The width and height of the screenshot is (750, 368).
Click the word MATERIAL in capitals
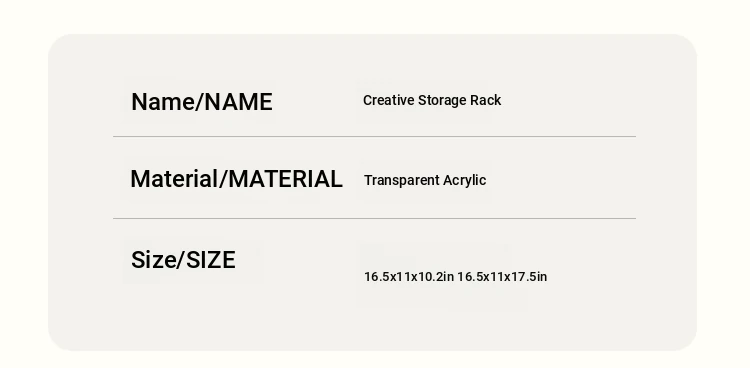[286, 179]
